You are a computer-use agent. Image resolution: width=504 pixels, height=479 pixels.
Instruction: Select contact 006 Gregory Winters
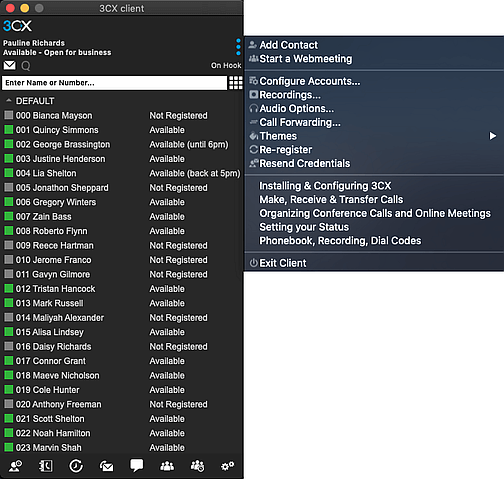[122, 202]
